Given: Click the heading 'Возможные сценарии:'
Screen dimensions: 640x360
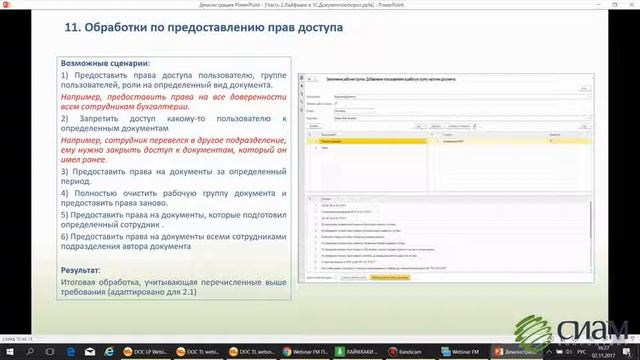Looking at the screenshot, I should (x=105, y=63).
